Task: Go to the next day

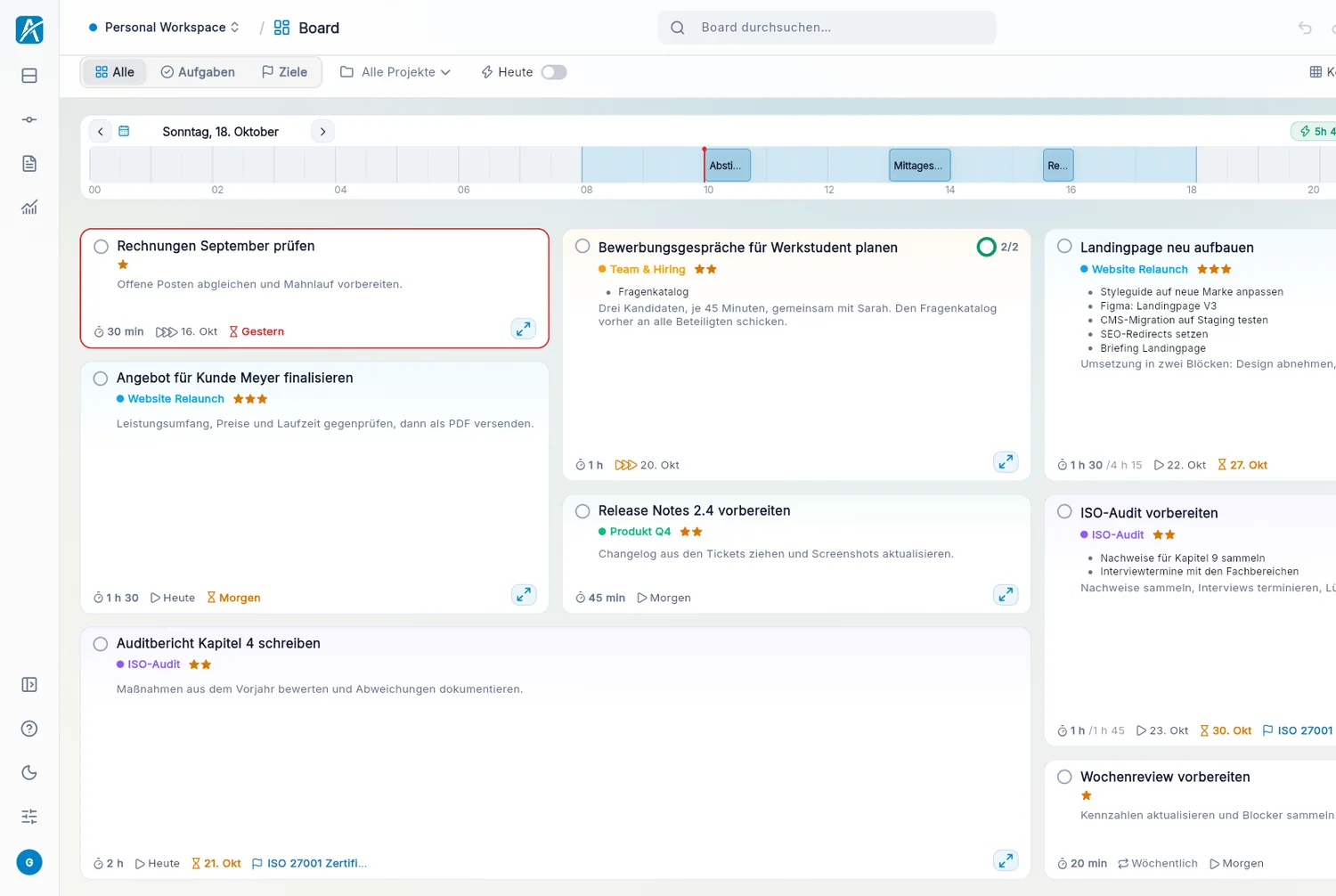Action: coord(322,132)
